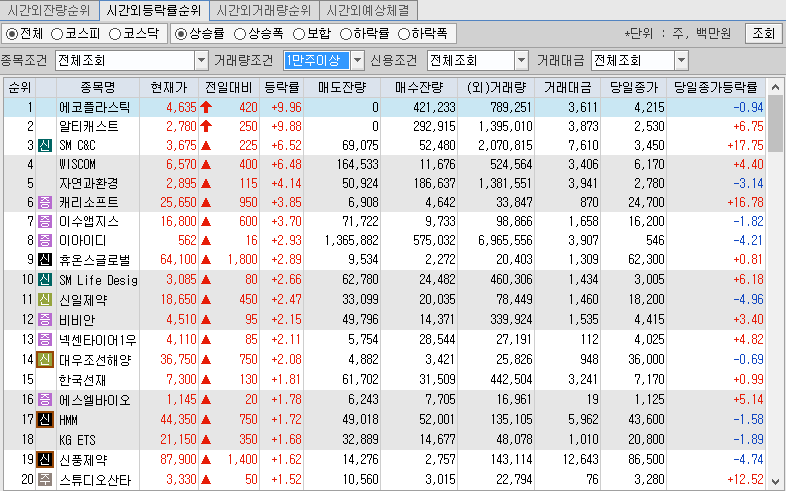Open the 신용조건 dropdown
This screenshot has width=786, height=491.
522,61
